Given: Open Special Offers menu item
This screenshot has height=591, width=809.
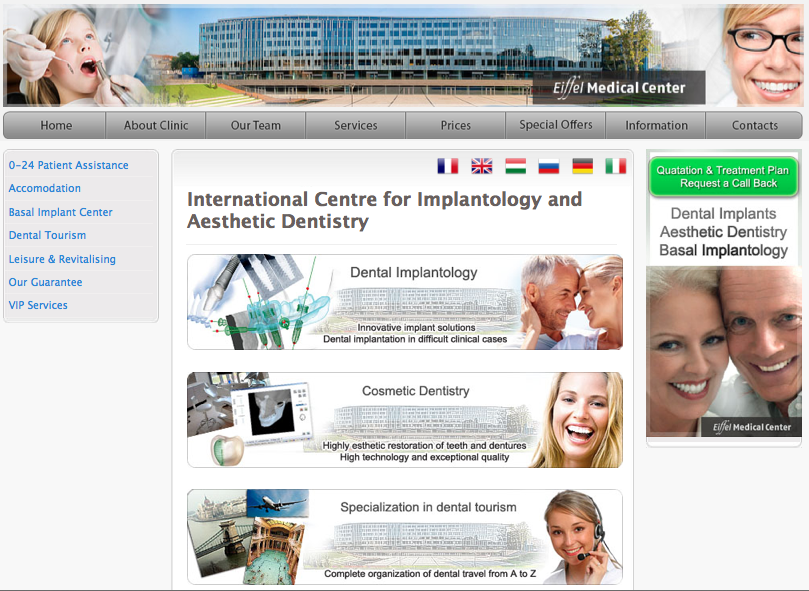Looking at the screenshot, I should pyautogui.click(x=556, y=125).
